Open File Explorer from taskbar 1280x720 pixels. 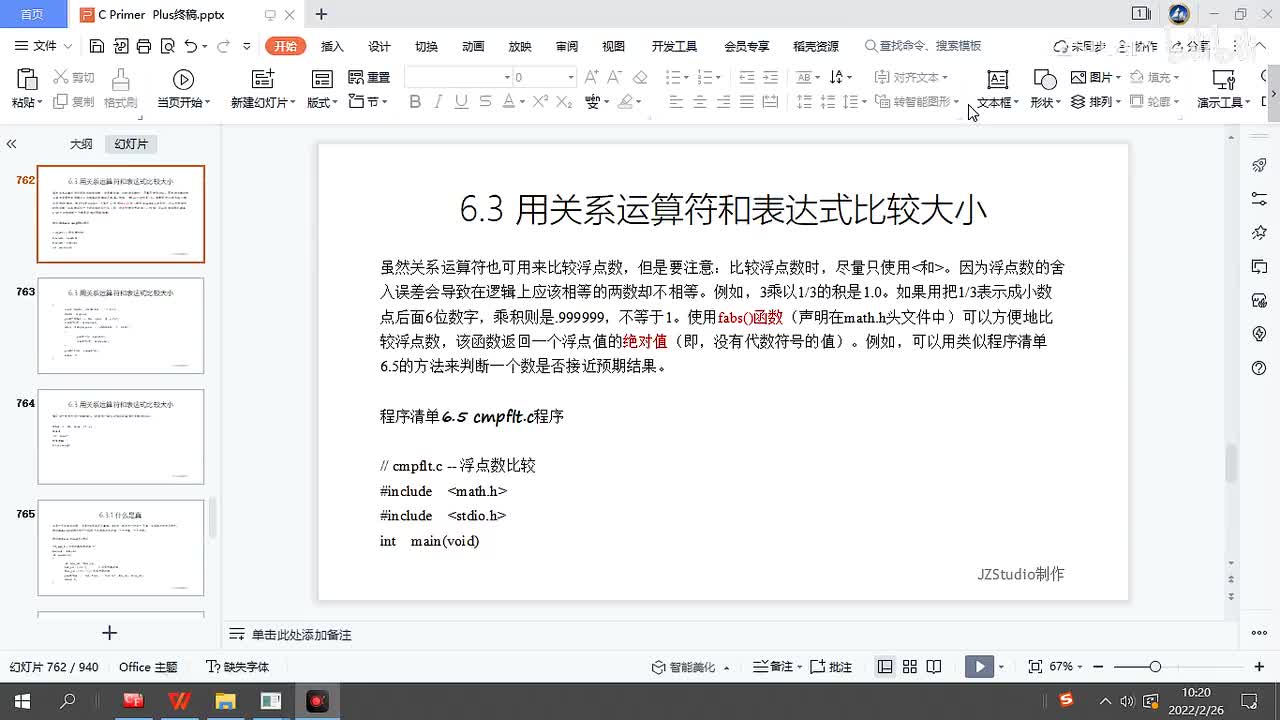pos(225,701)
